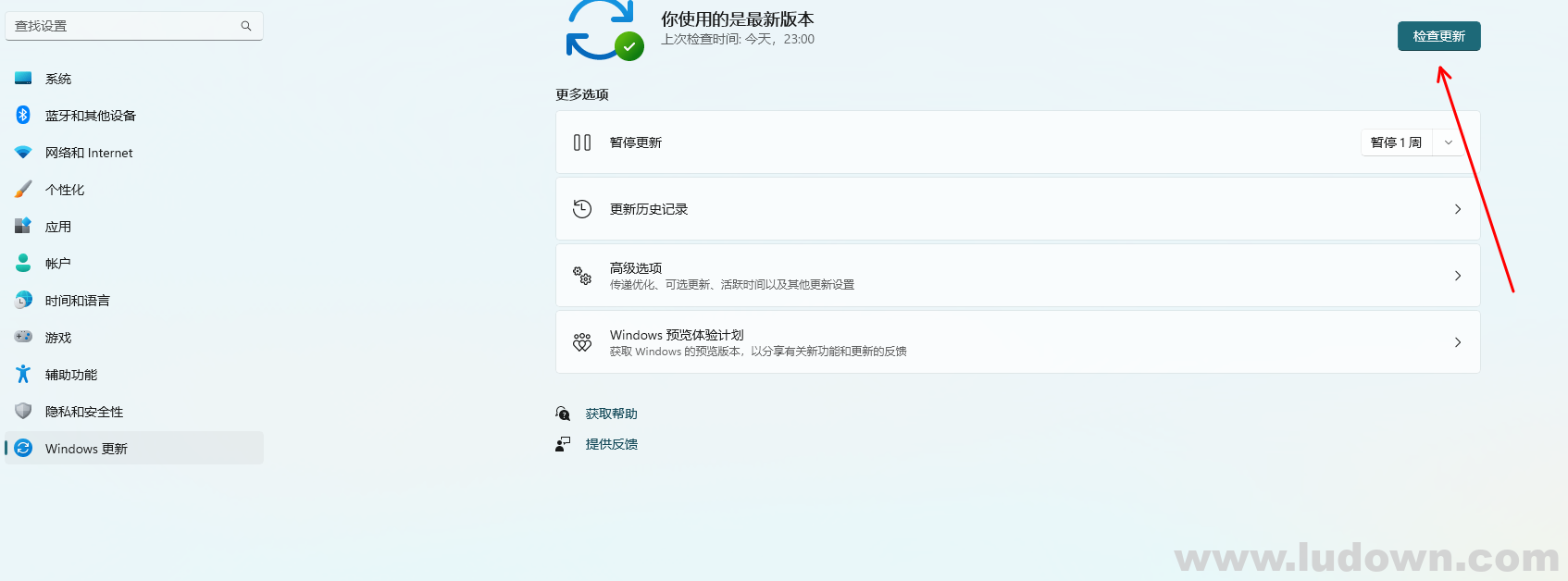This screenshot has width=1568, height=581.
Task: Open 网络和 Internet settings
Action: coord(134,153)
